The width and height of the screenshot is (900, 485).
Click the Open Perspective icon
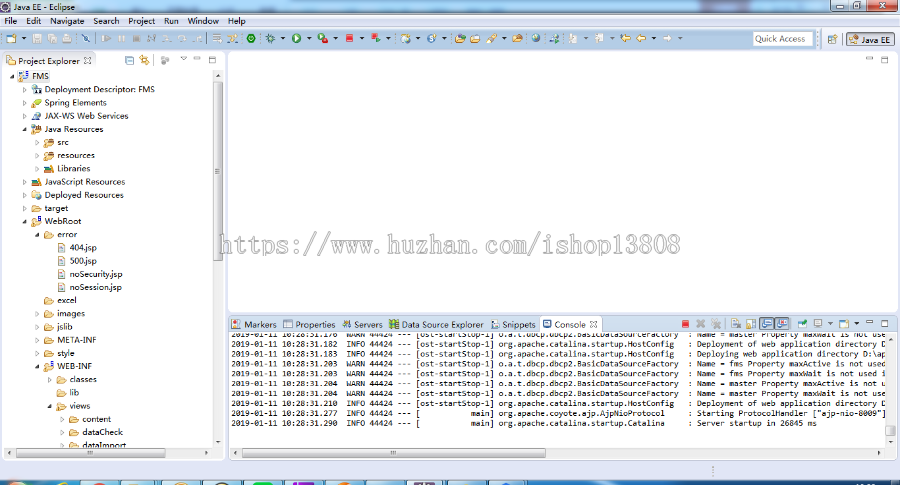(x=832, y=39)
